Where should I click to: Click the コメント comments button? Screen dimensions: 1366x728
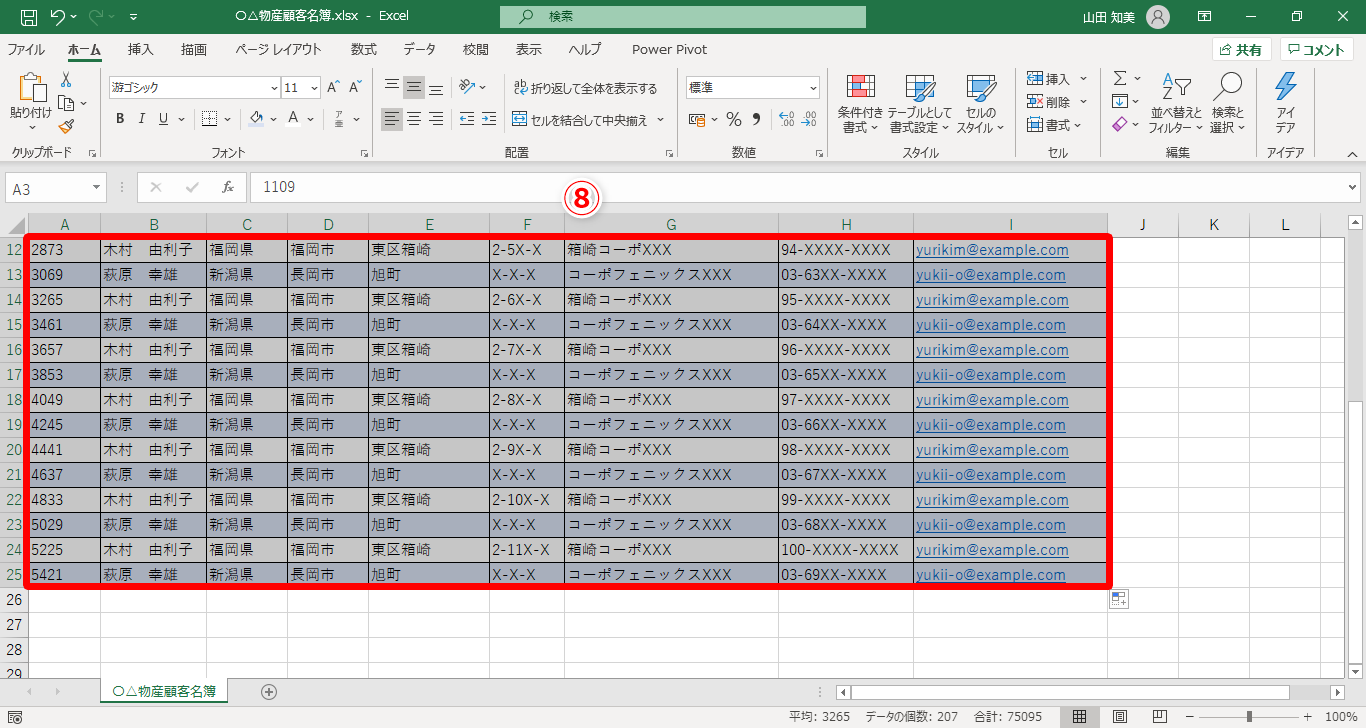click(x=1316, y=50)
